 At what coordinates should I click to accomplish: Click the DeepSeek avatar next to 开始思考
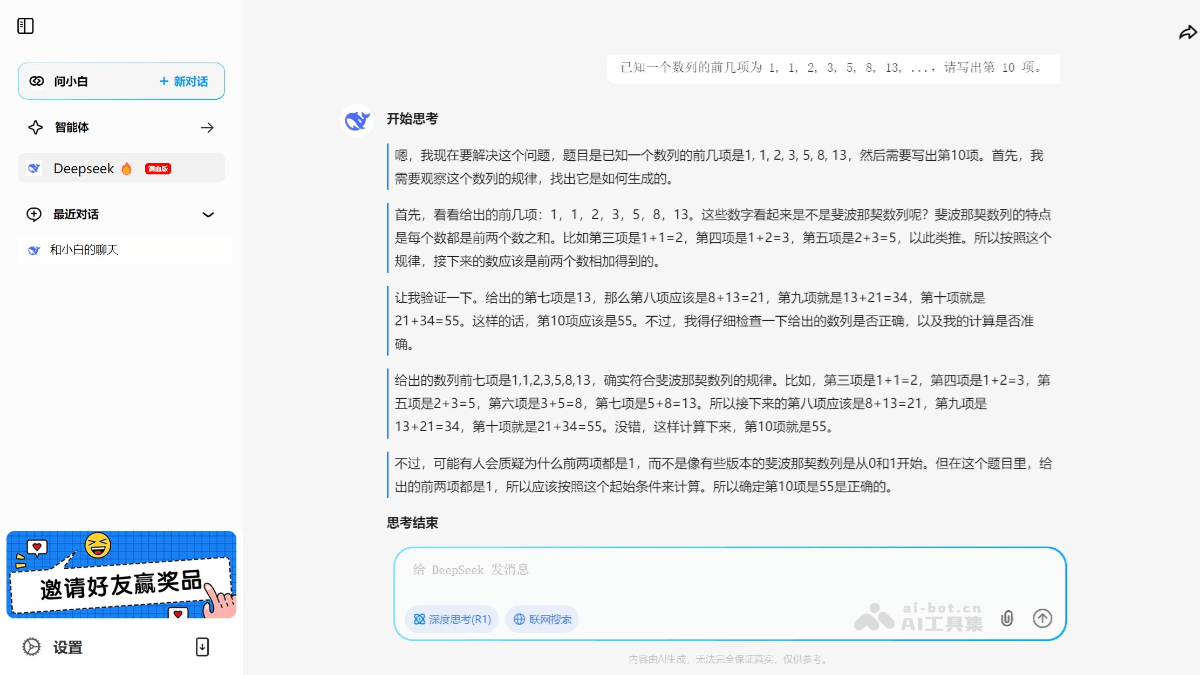click(x=357, y=119)
